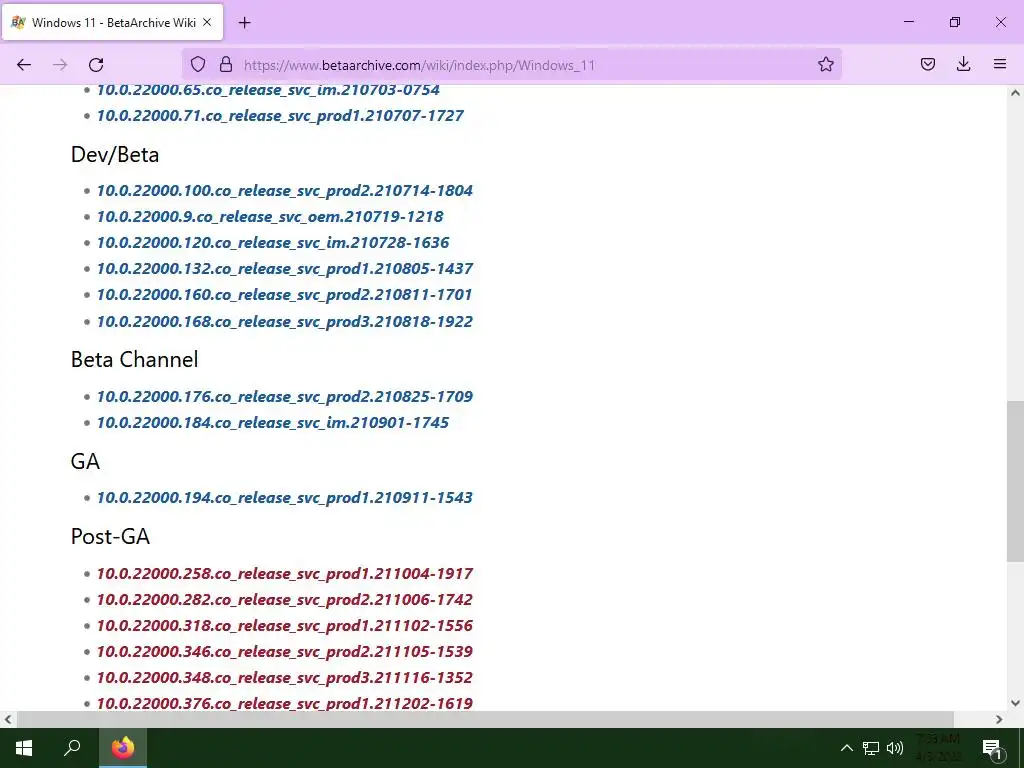Reload the current page

(96, 64)
